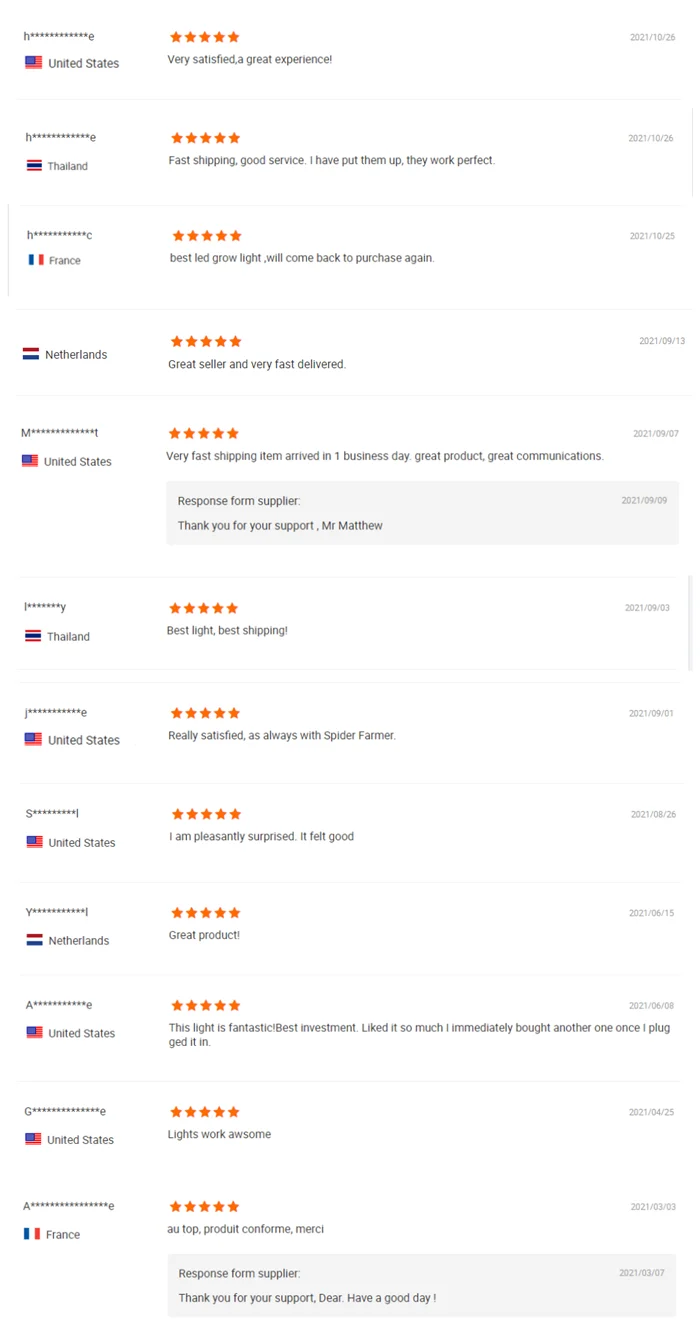Click star rating above "Really satisfied" Spider Farmer review
This screenshot has width=700, height=1337.
pyautogui.click(x=205, y=713)
